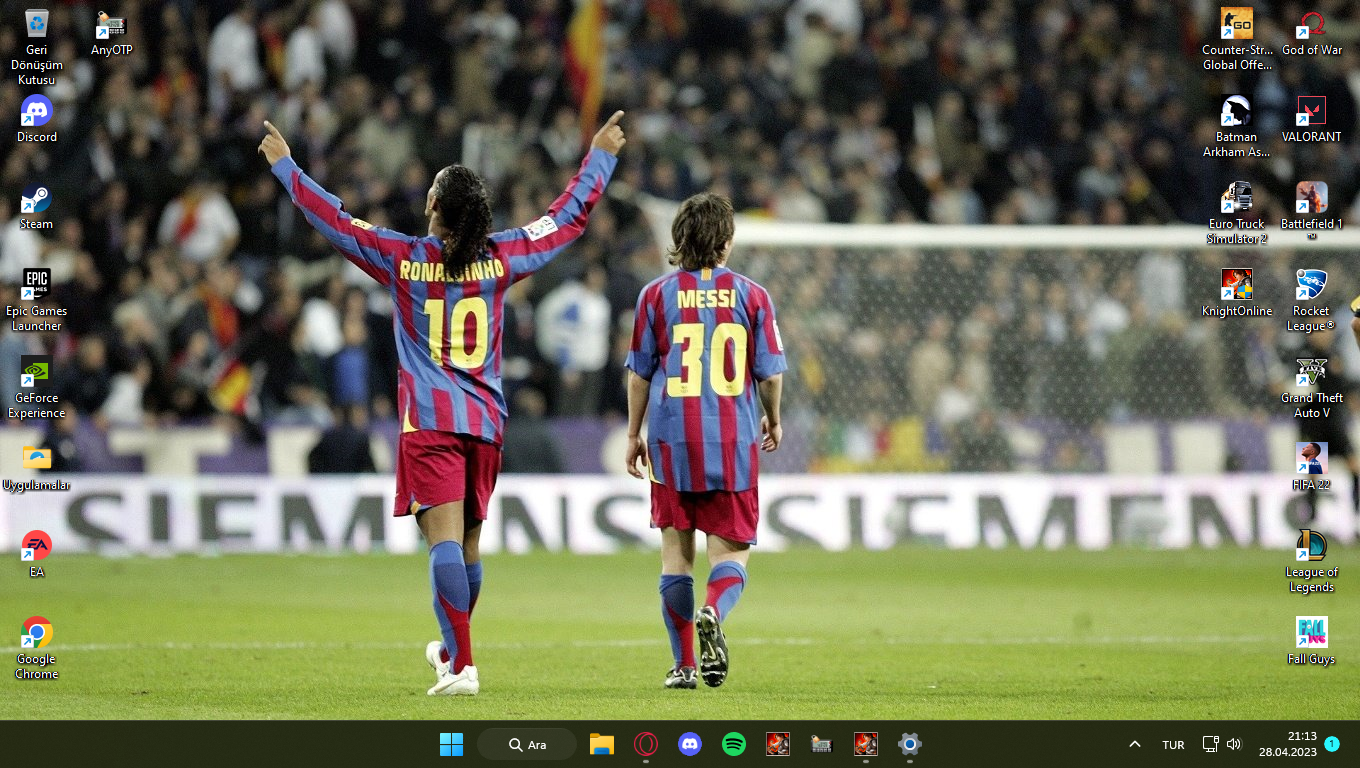Open the taskbar game icon right of AnyOTP

point(866,744)
